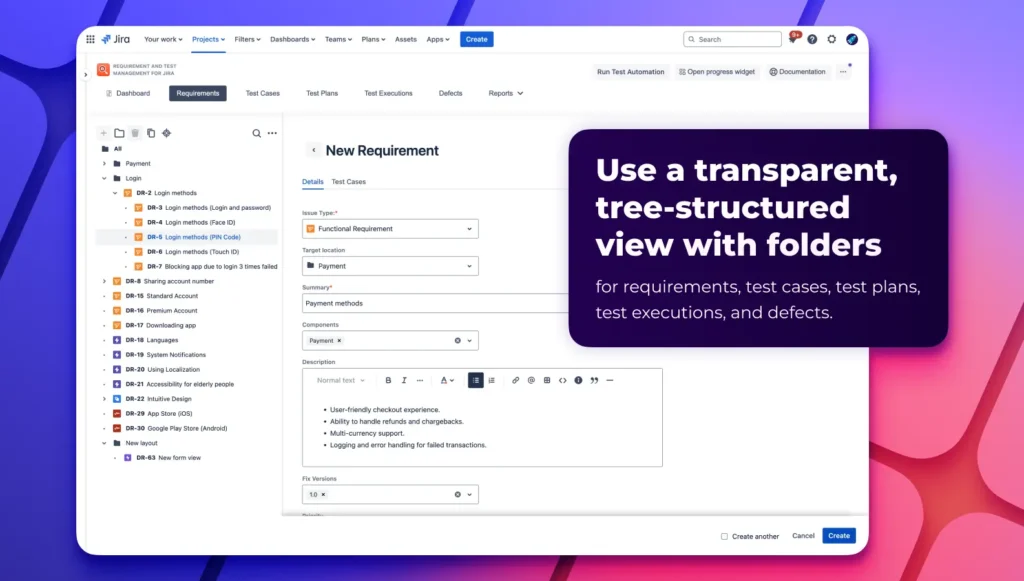Open the Filters menu

tap(247, 39)
